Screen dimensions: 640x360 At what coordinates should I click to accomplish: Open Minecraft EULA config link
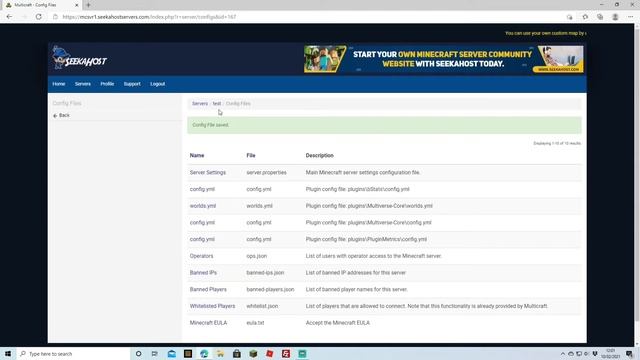click(209, 323)
